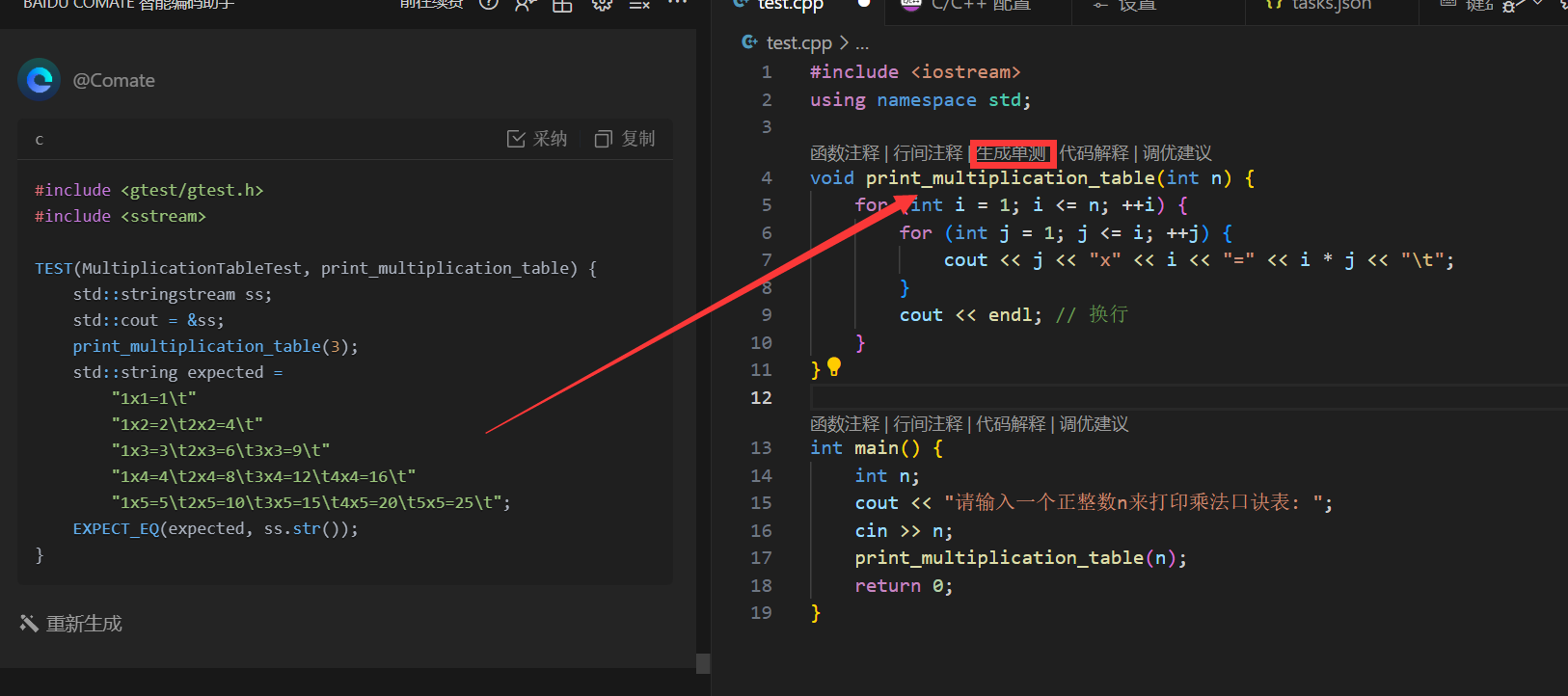Click 'cout << endl;' on line 9

(971, 315)
